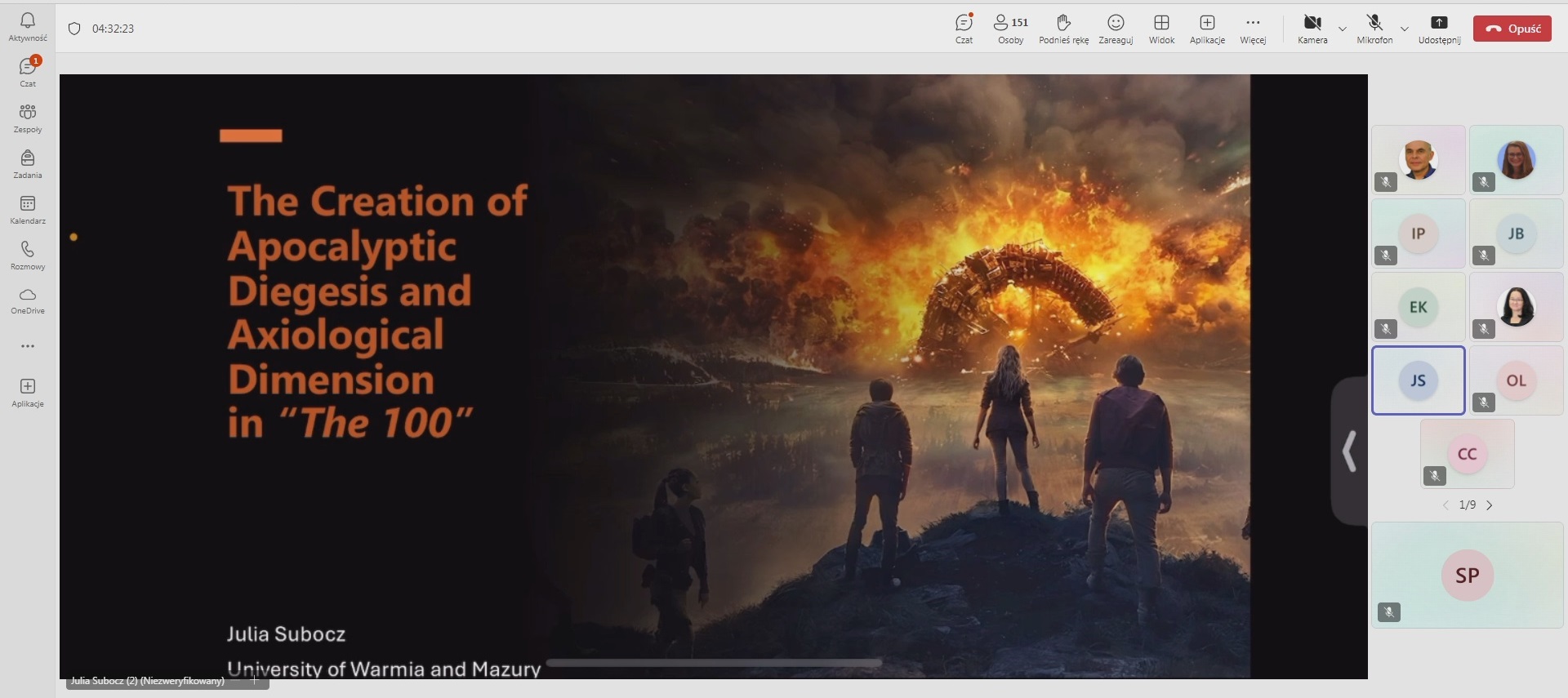Expand the camera options arrow

click(1343, 29)
